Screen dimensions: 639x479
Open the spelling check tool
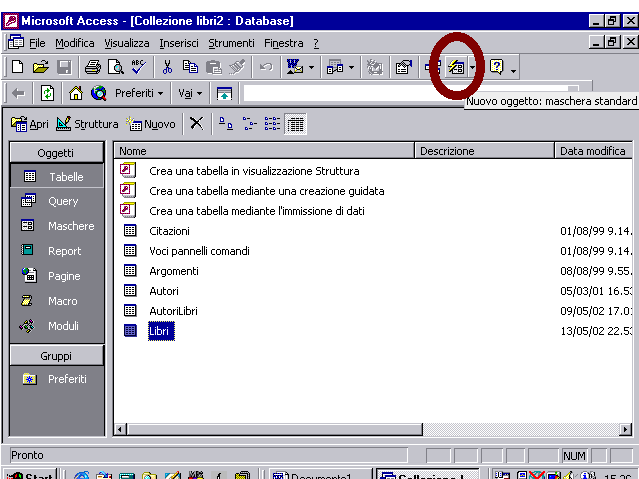point(138,67)
